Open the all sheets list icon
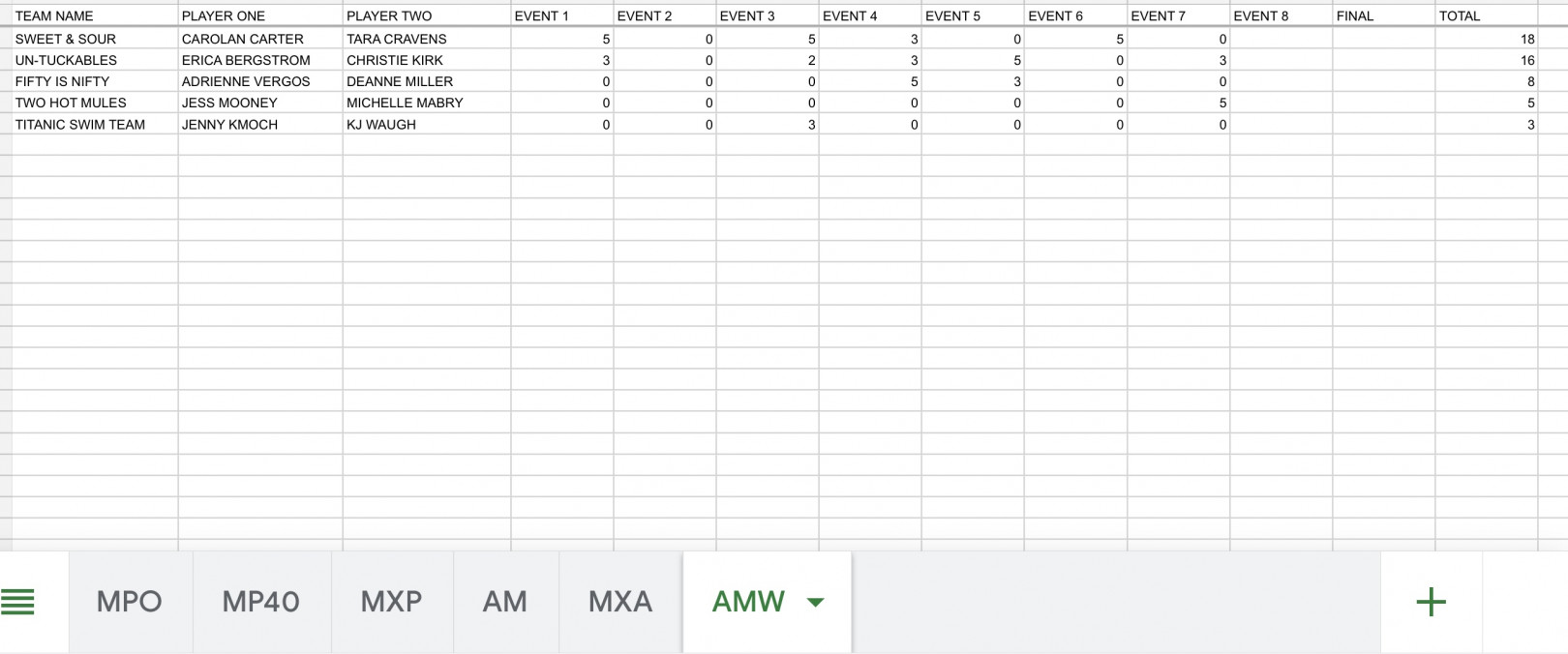The width and height of the screenshot is (1568, 654). [x=17, y=602]
